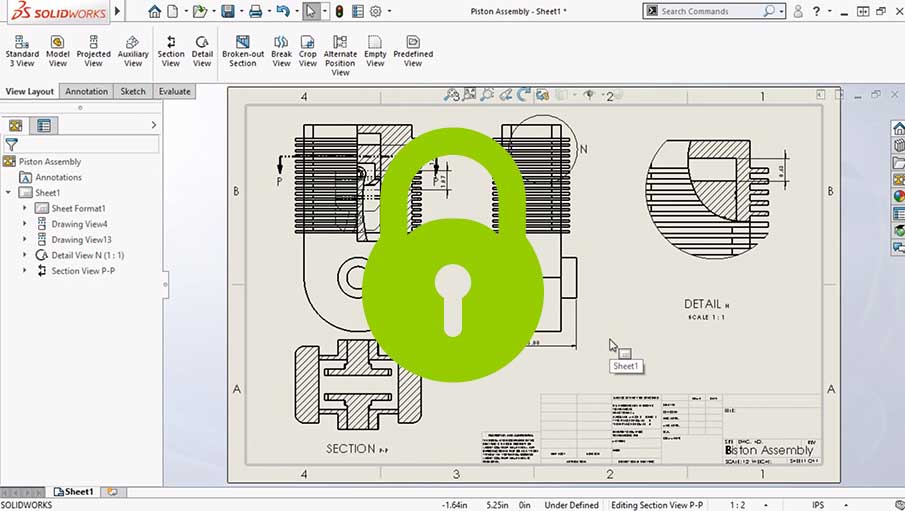Screen dimensions: 905x511
Task: Expand the Section View P-P node
Action: [25, 271]
